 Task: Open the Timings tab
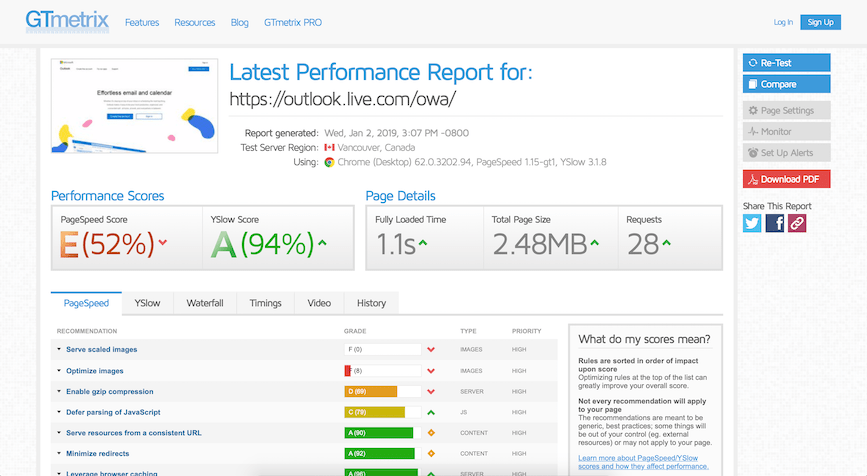[x=265, y=303]
